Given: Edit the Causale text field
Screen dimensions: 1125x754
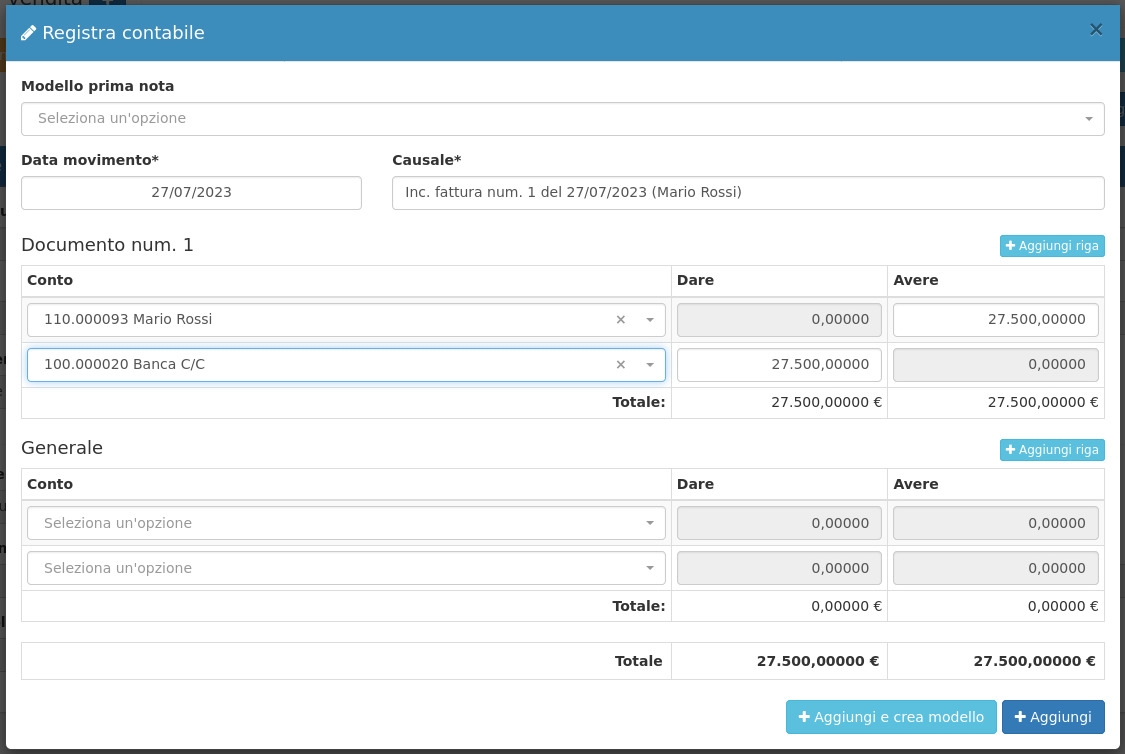Looking at the screenshot, I should [x=747, y=193].
